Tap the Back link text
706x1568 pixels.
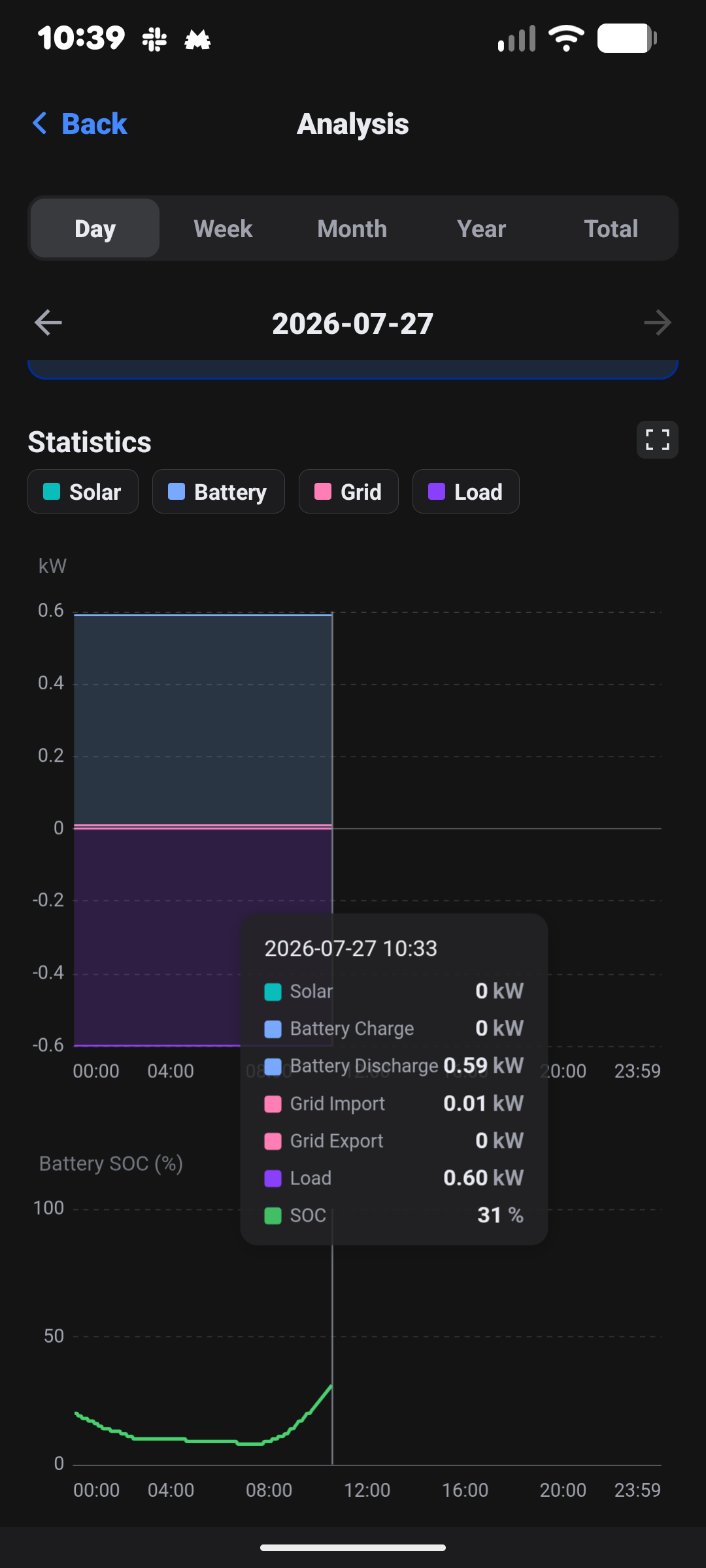coord(94,123)
